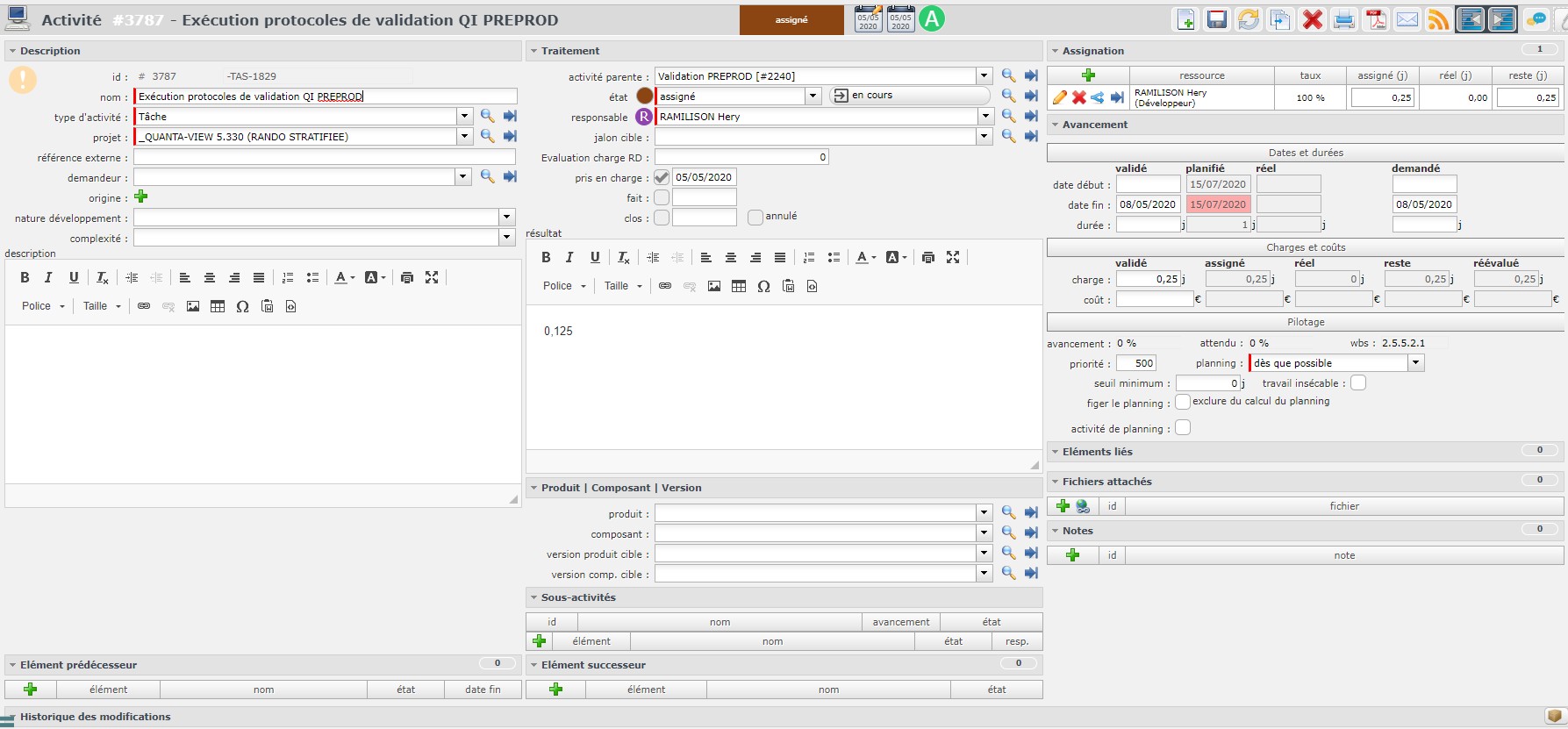Expand the Historique des modifications section
1568x729 pixels.
(95, 717)
